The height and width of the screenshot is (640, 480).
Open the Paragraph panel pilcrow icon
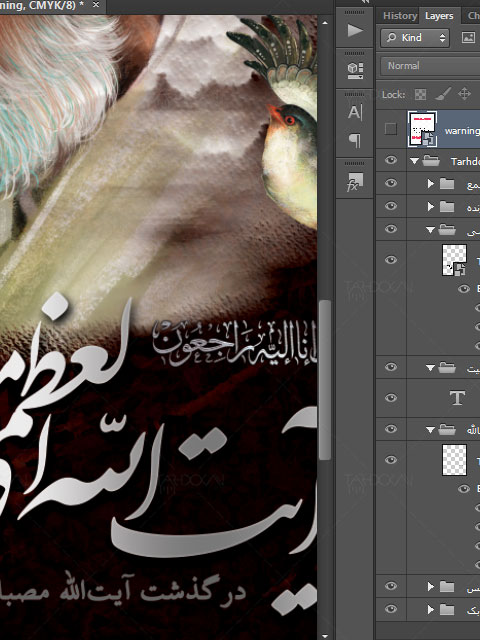(x=355, y=141)
